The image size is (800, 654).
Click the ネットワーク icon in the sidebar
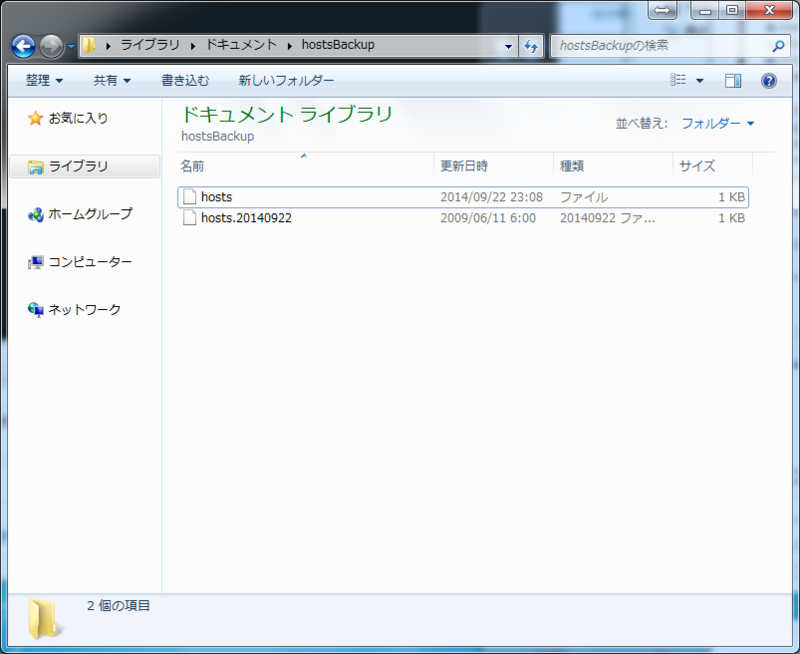pos(34,310)
